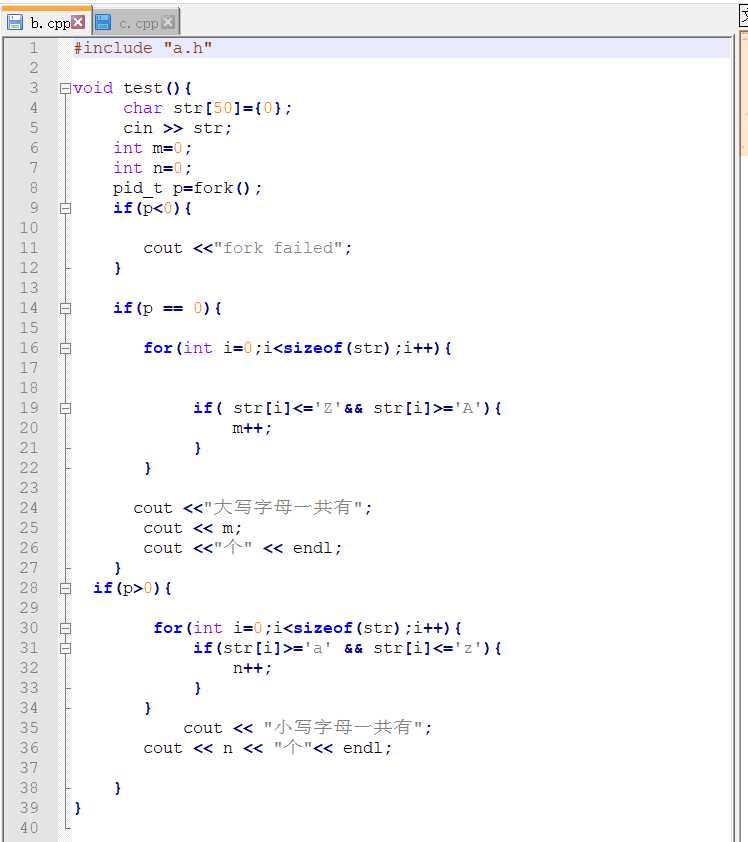
Task: Collapse the first for loop fold at line 16
Action: click(65, 349)
